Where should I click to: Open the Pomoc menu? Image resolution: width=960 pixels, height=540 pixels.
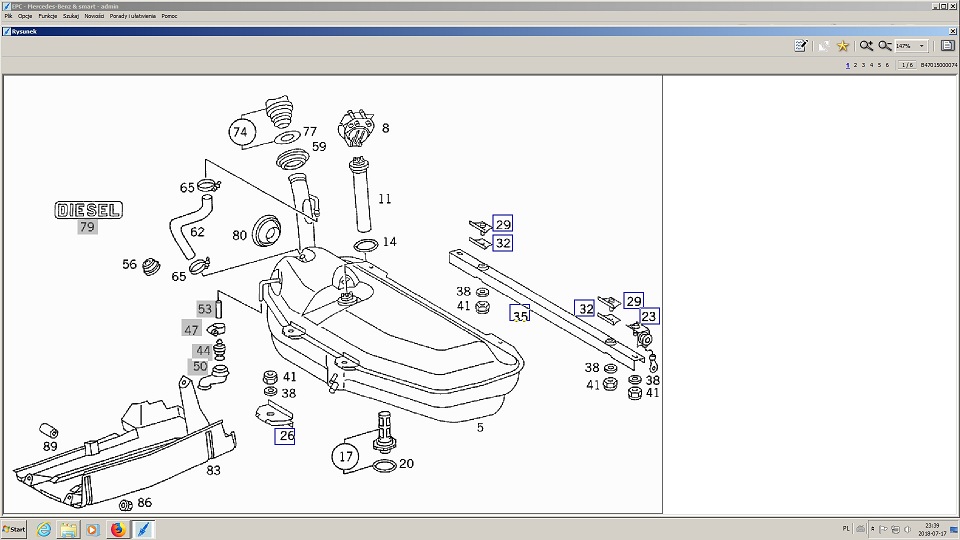point(169,17)
